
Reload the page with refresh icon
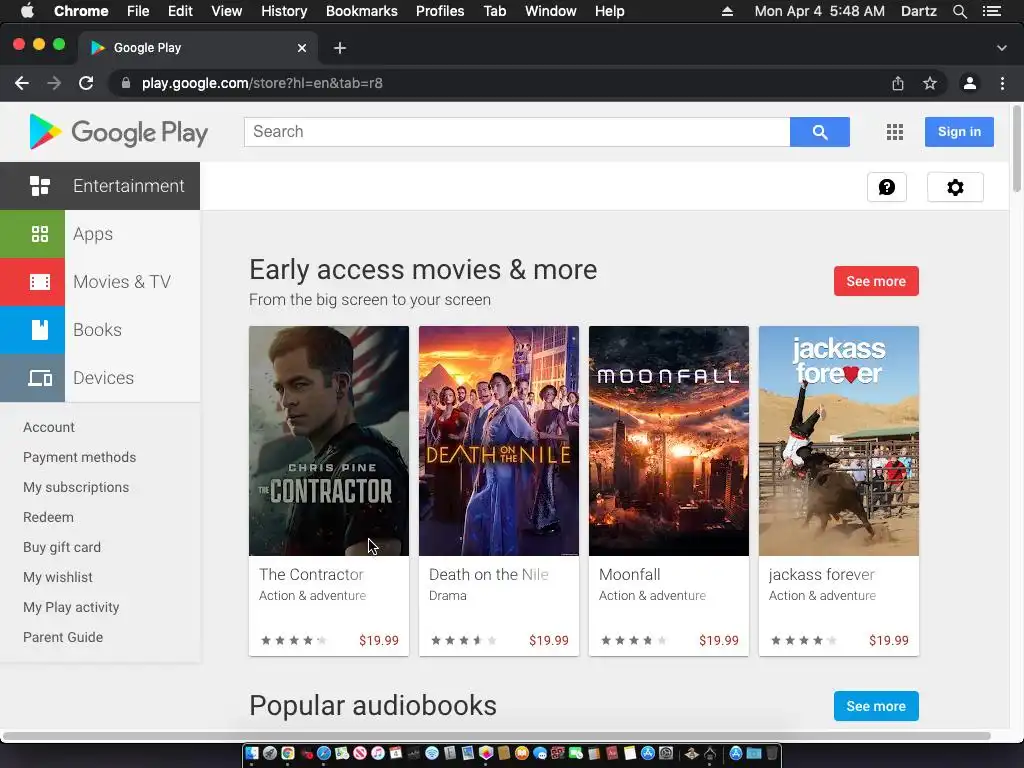(x=86, y=83)
